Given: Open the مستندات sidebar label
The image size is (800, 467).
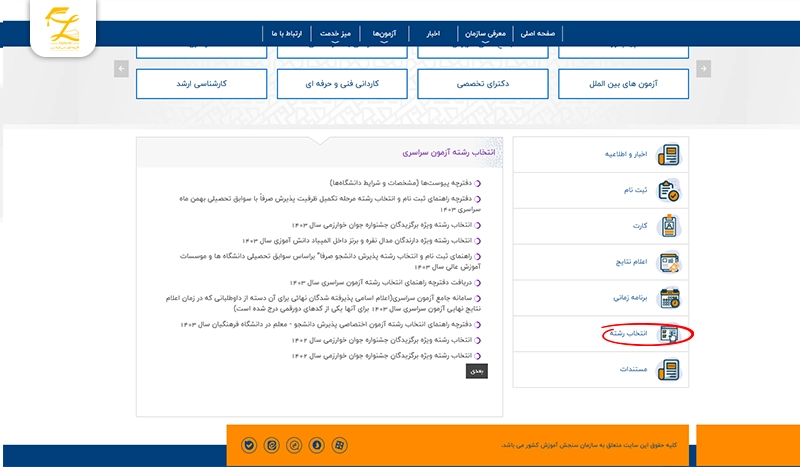Looking at the screenshot, I should 633,369.
